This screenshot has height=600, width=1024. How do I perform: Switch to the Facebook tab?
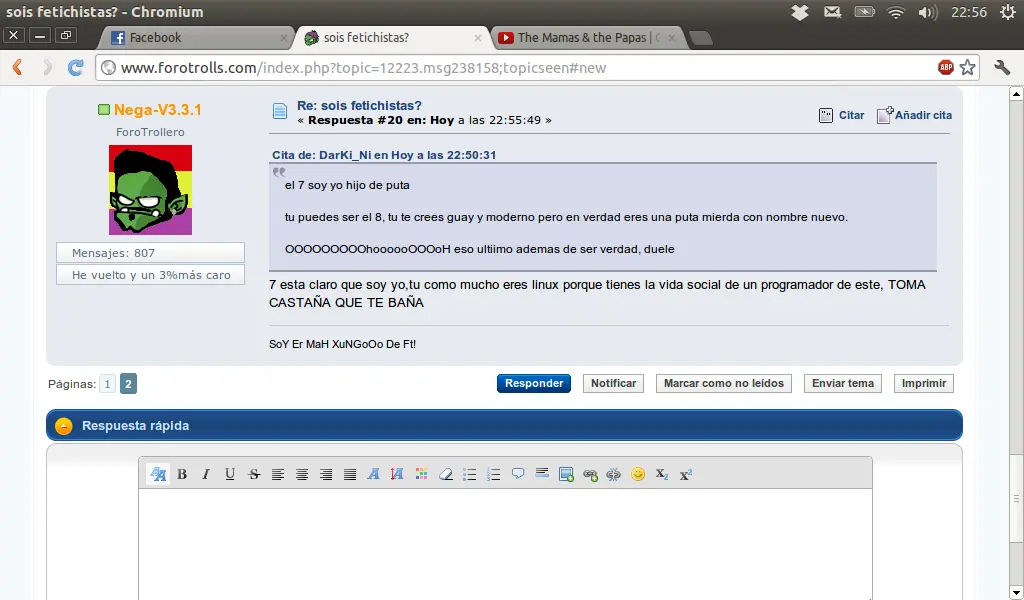(196, 38)
